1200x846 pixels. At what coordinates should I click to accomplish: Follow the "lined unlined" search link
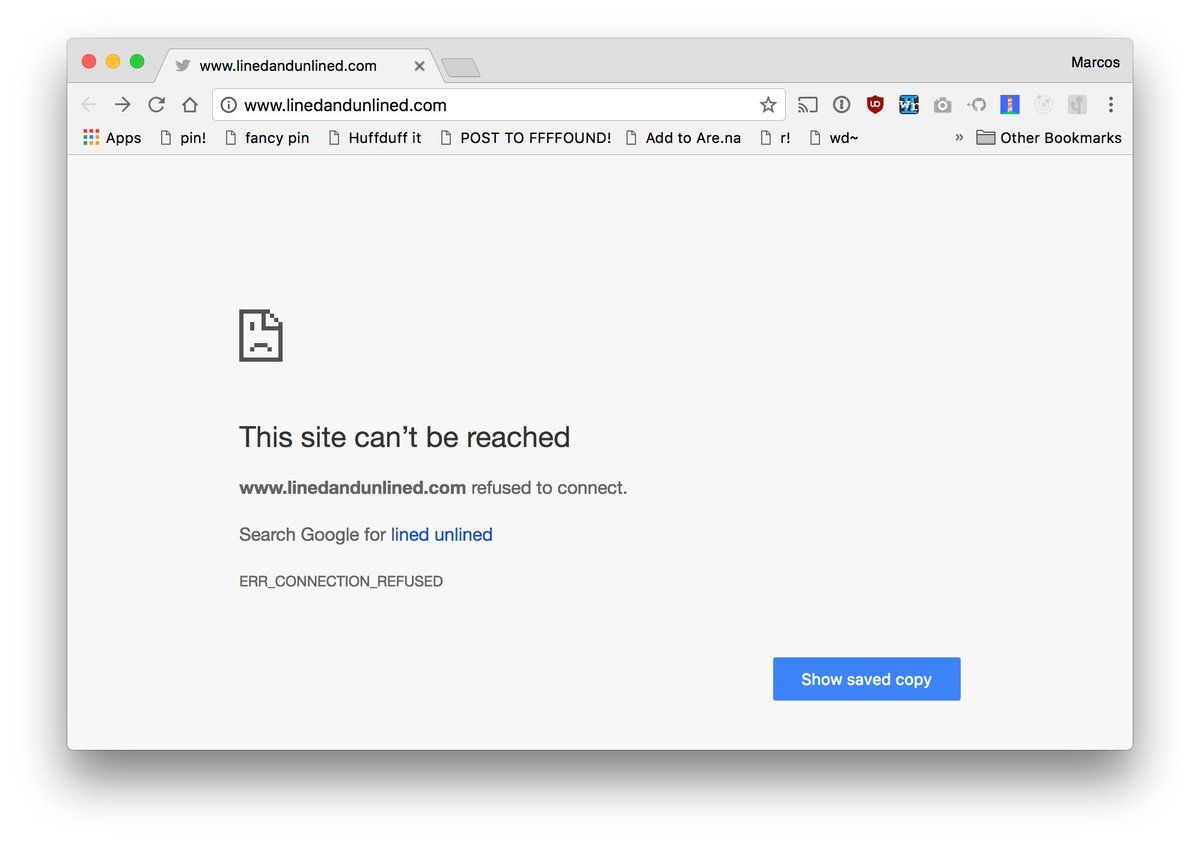click(441, 535)
